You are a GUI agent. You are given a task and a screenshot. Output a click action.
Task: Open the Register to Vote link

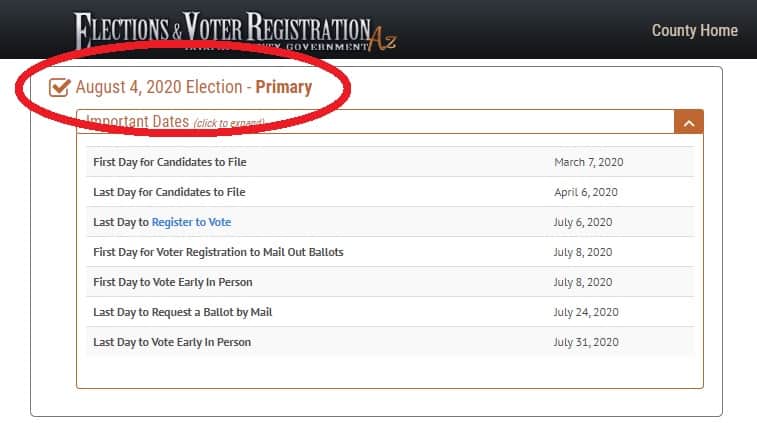[191, 222]
